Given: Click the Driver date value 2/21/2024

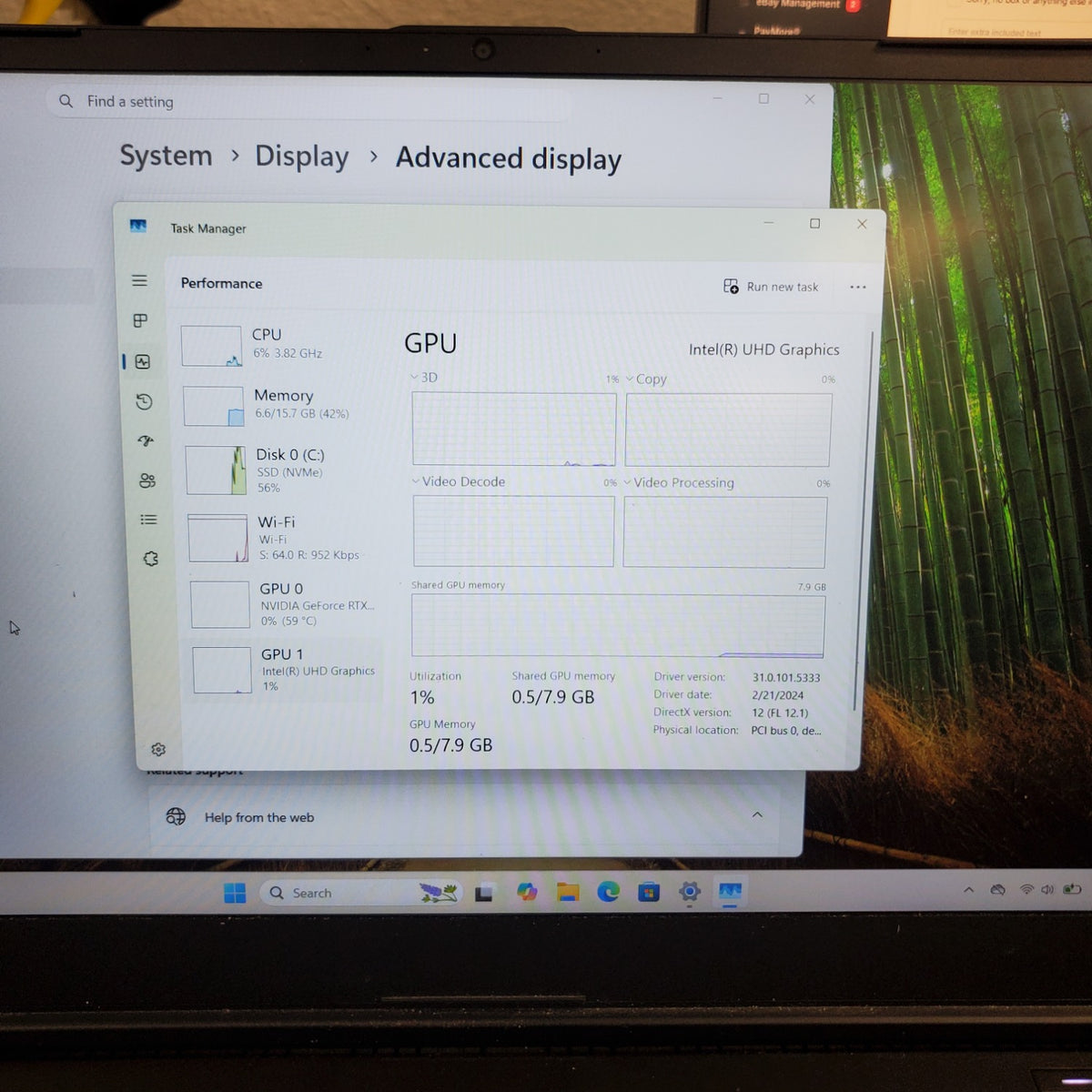Looking at the screenshot, I should click(x=777, y=695).
